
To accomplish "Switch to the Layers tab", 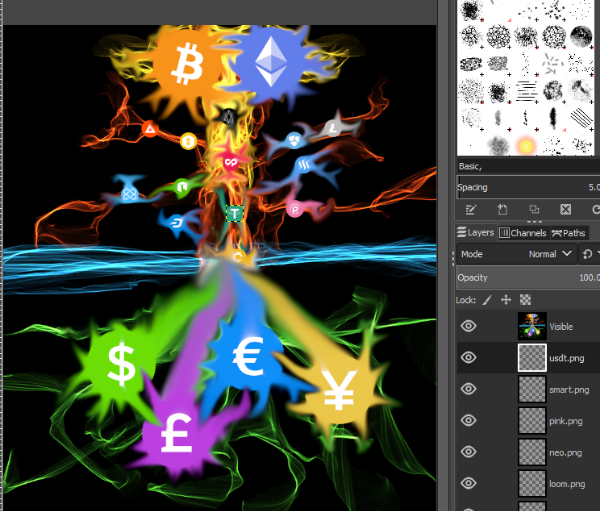I will click(476, 233).
